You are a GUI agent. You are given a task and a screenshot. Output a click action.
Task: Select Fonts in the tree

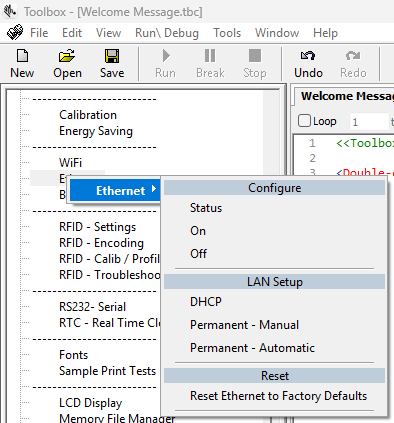[x=74, y=355]
